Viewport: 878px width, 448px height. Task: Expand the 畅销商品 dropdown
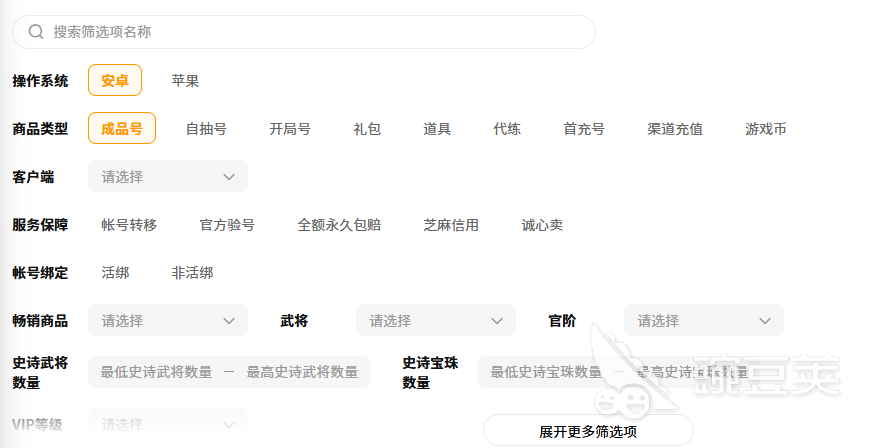click(168, 321)
